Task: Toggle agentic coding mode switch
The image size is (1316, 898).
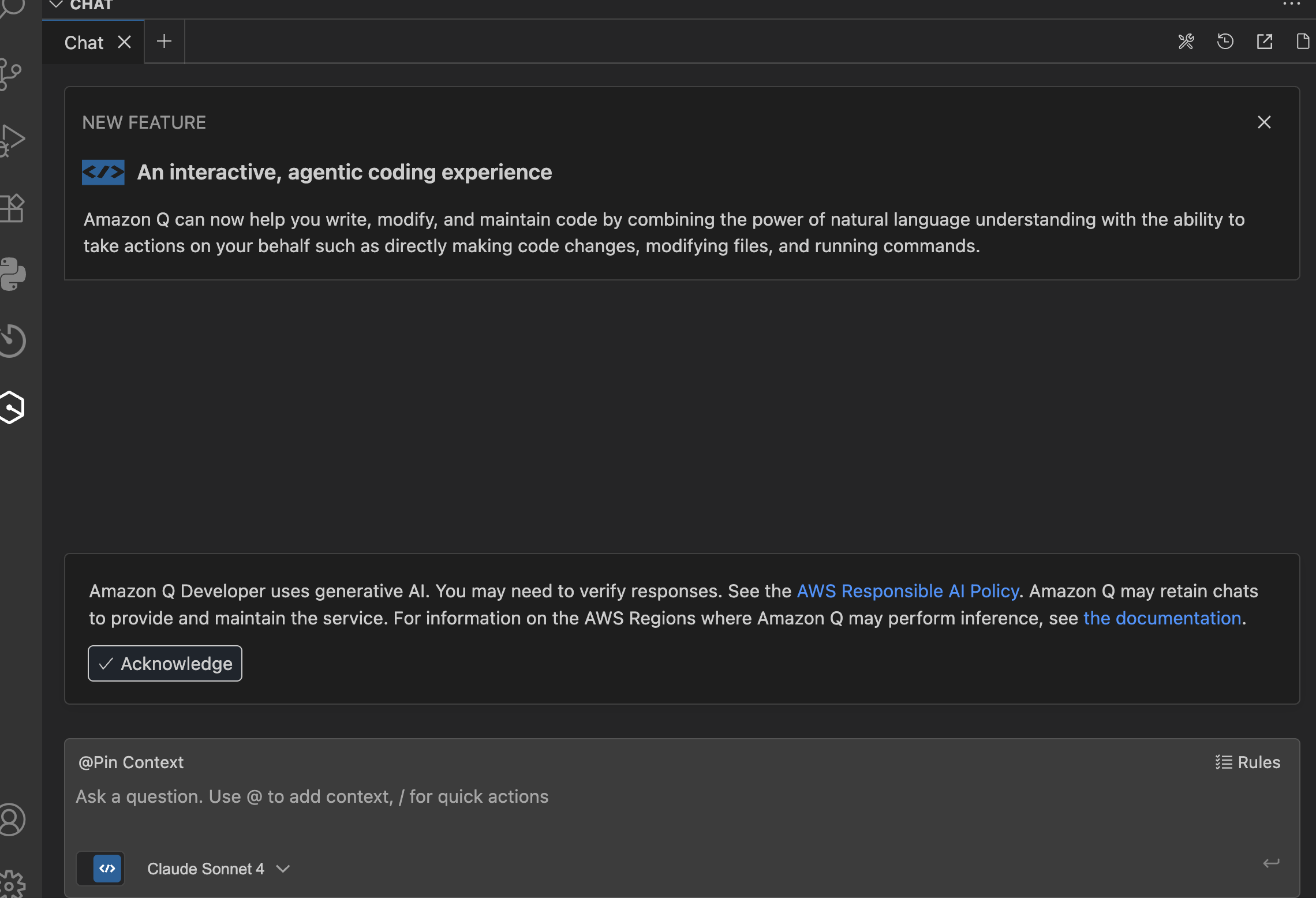Action: coord(100,869)
